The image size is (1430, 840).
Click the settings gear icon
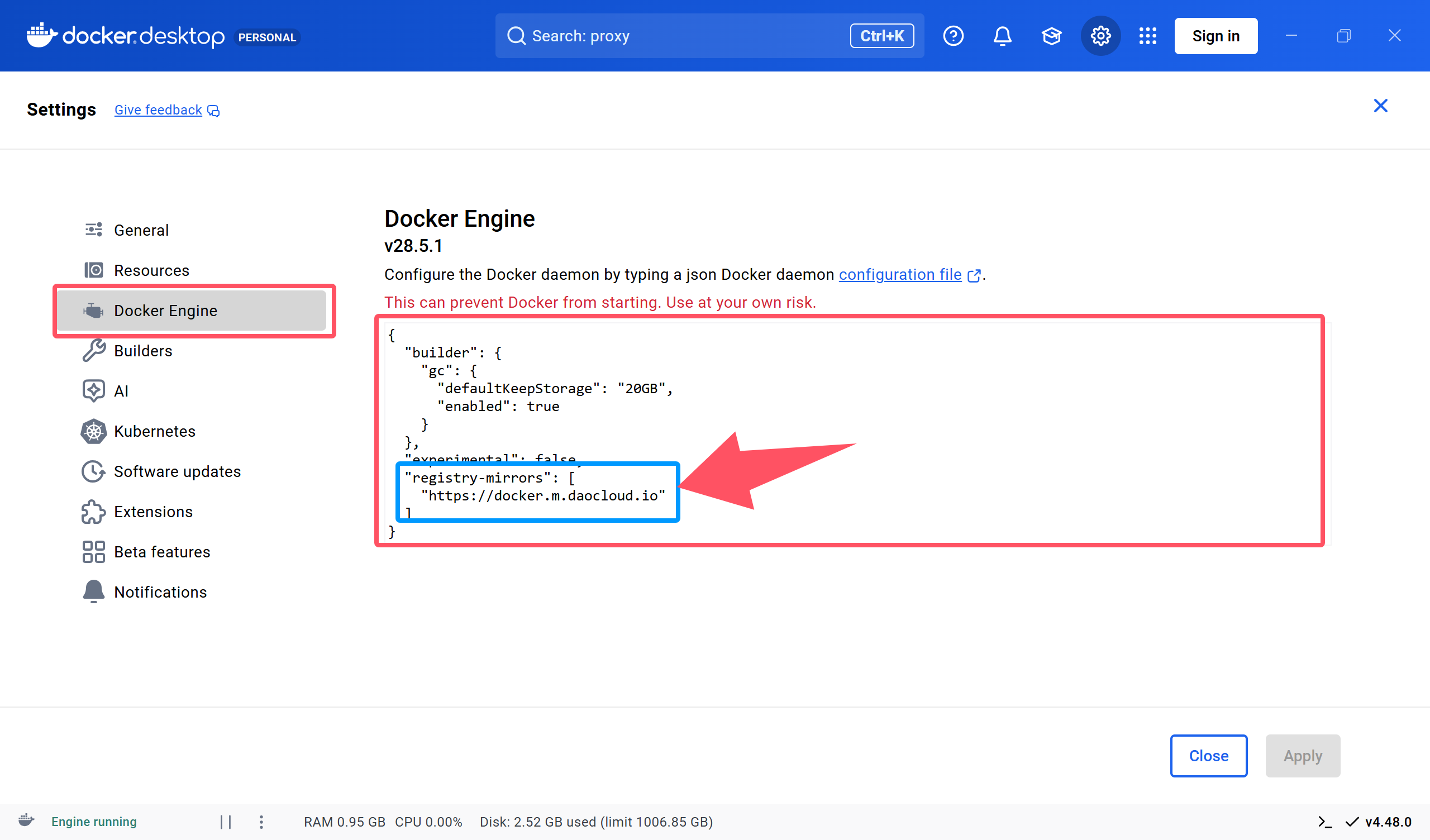pos(1100,36)
